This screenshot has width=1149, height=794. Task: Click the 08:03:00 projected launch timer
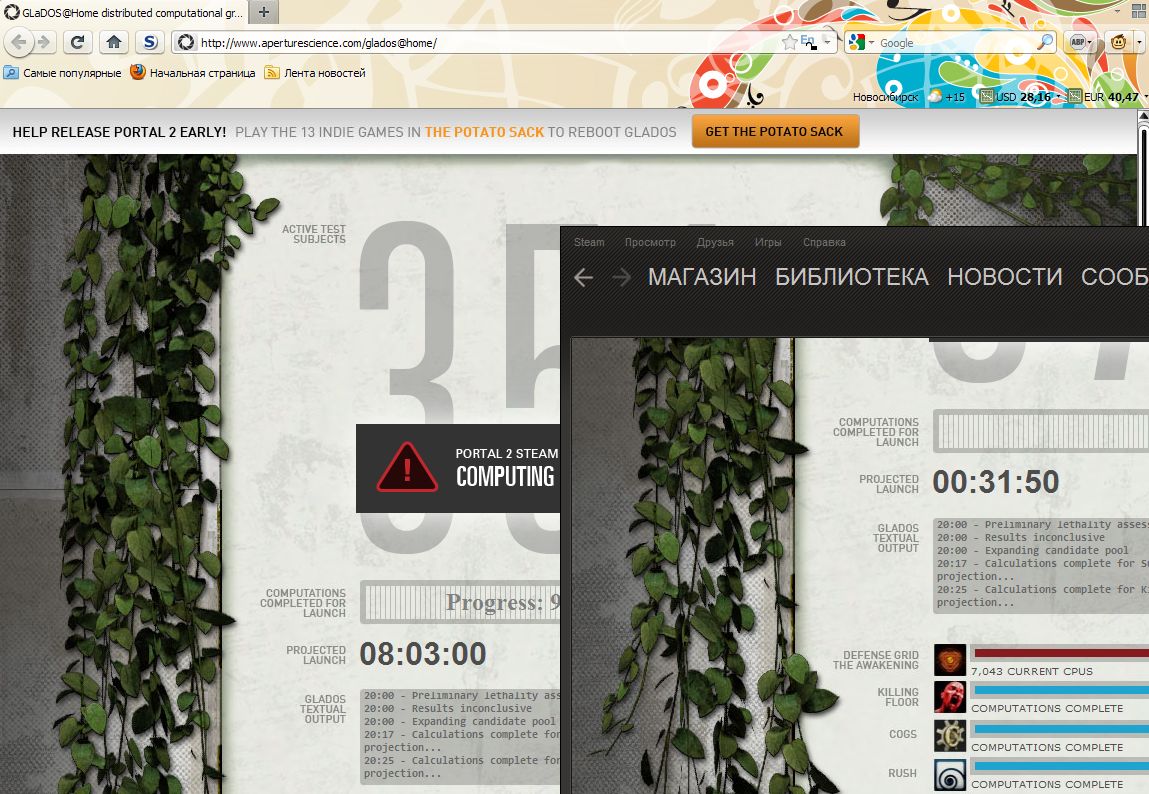click(423, 654)
